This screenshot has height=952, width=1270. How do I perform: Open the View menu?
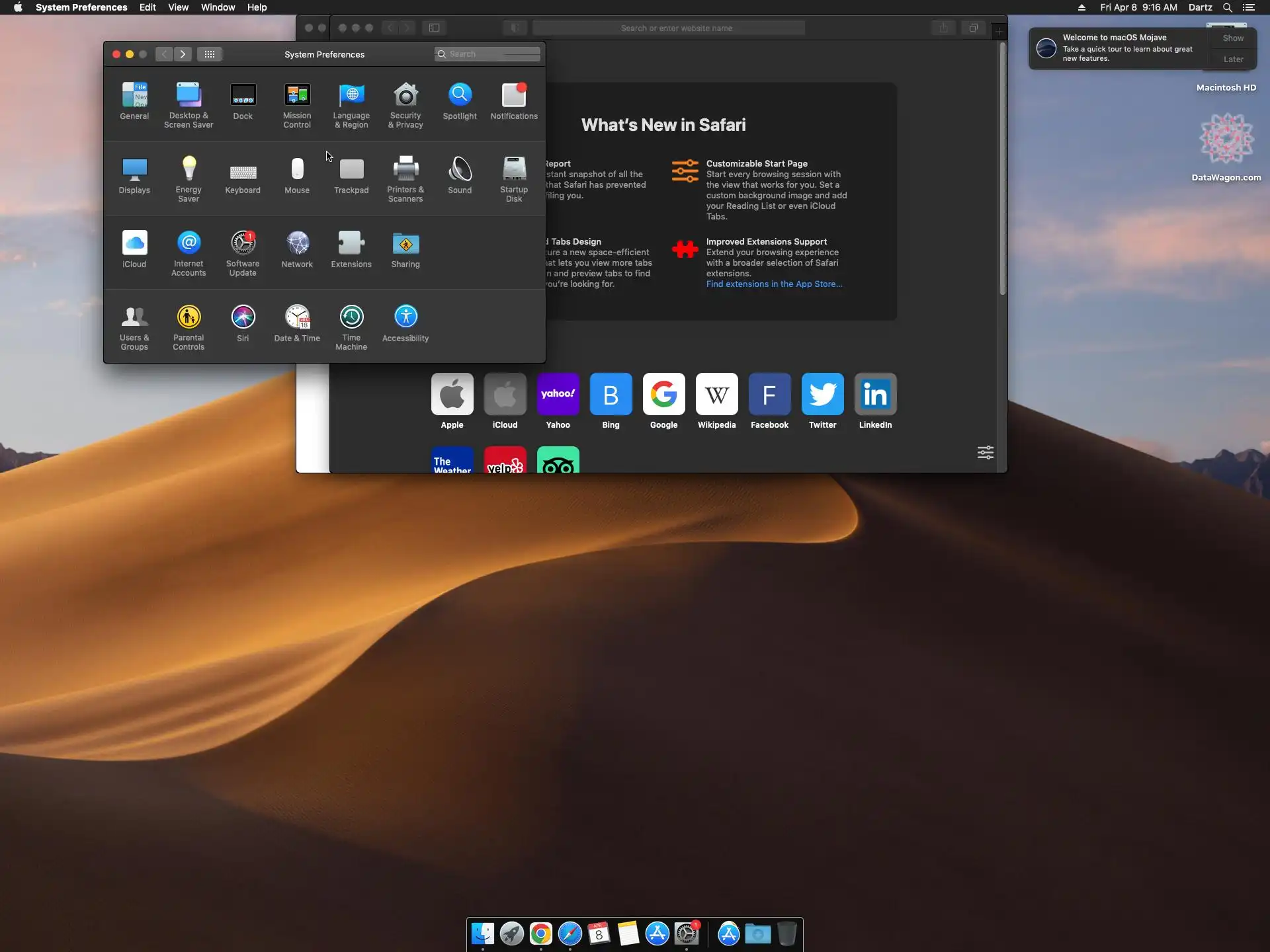(178, 7)
